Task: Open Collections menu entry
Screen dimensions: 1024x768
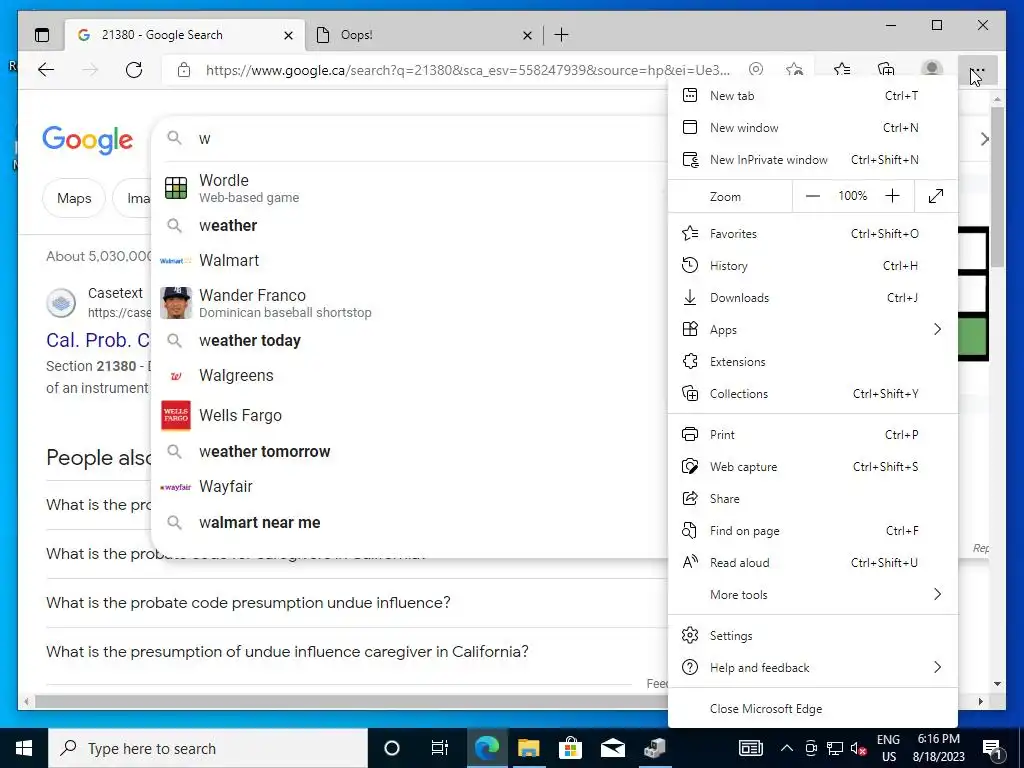Action: point(812,393)
